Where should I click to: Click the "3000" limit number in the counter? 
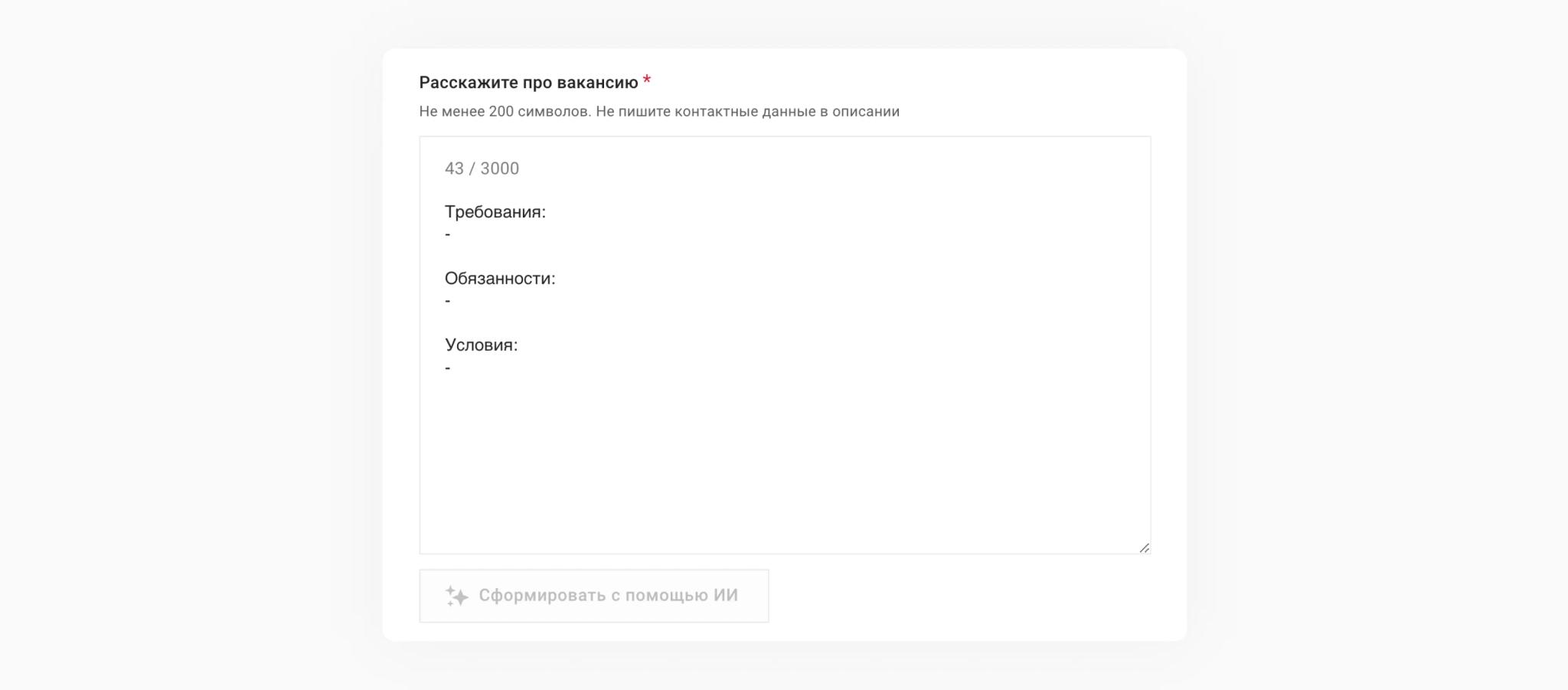coord(499,168)
